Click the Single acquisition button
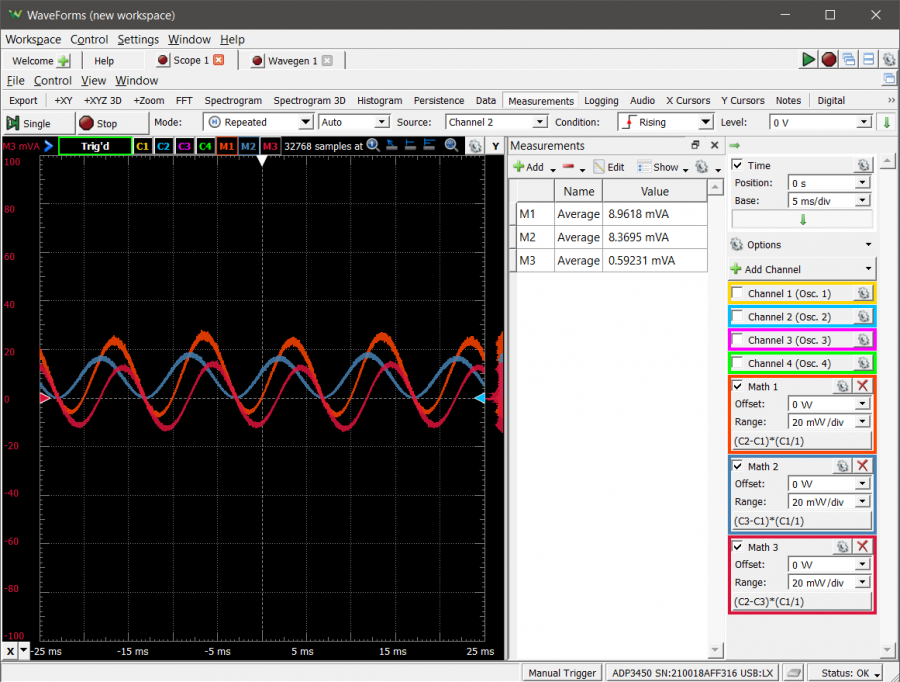Viewport: 900px width, 682px height. pos(38,123)
